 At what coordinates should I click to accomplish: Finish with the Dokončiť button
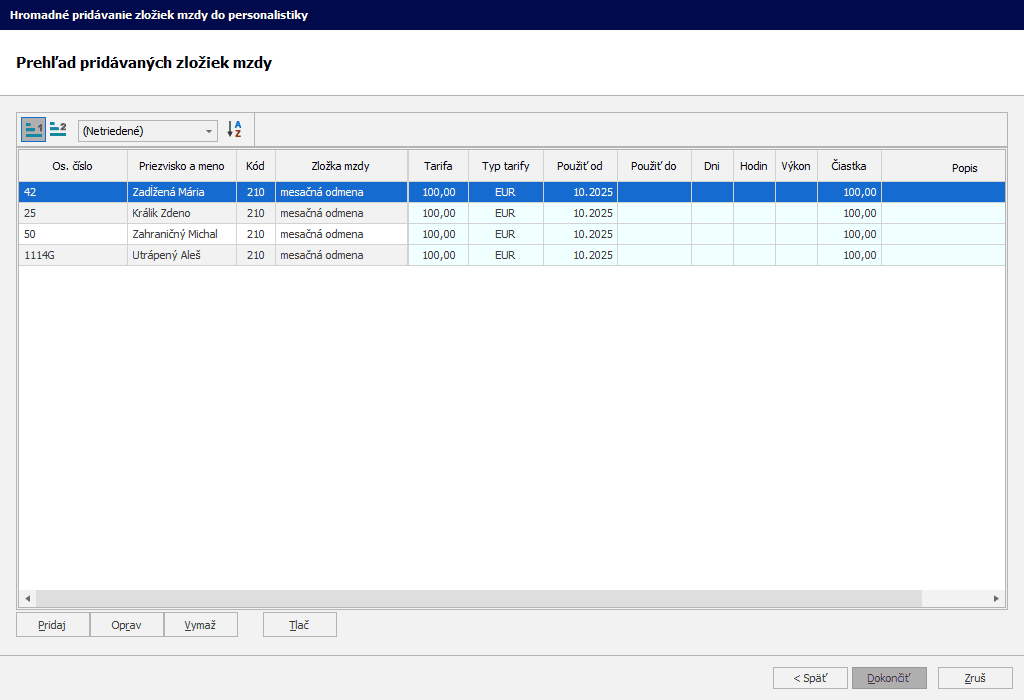click(889, 678)
